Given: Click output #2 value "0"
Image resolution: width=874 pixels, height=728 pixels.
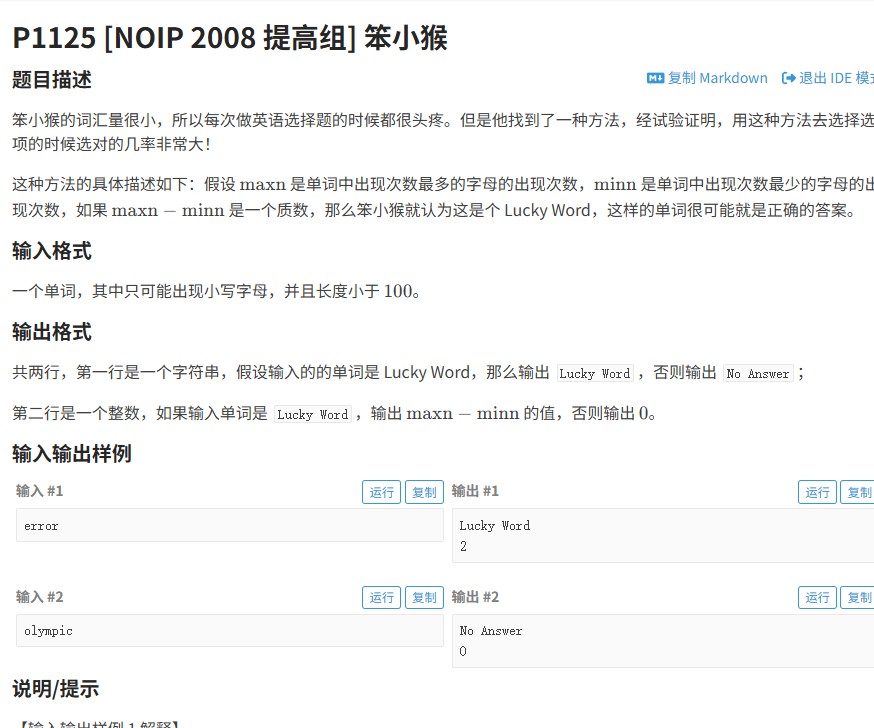Looking at the screenshot, I should point(463,651).
